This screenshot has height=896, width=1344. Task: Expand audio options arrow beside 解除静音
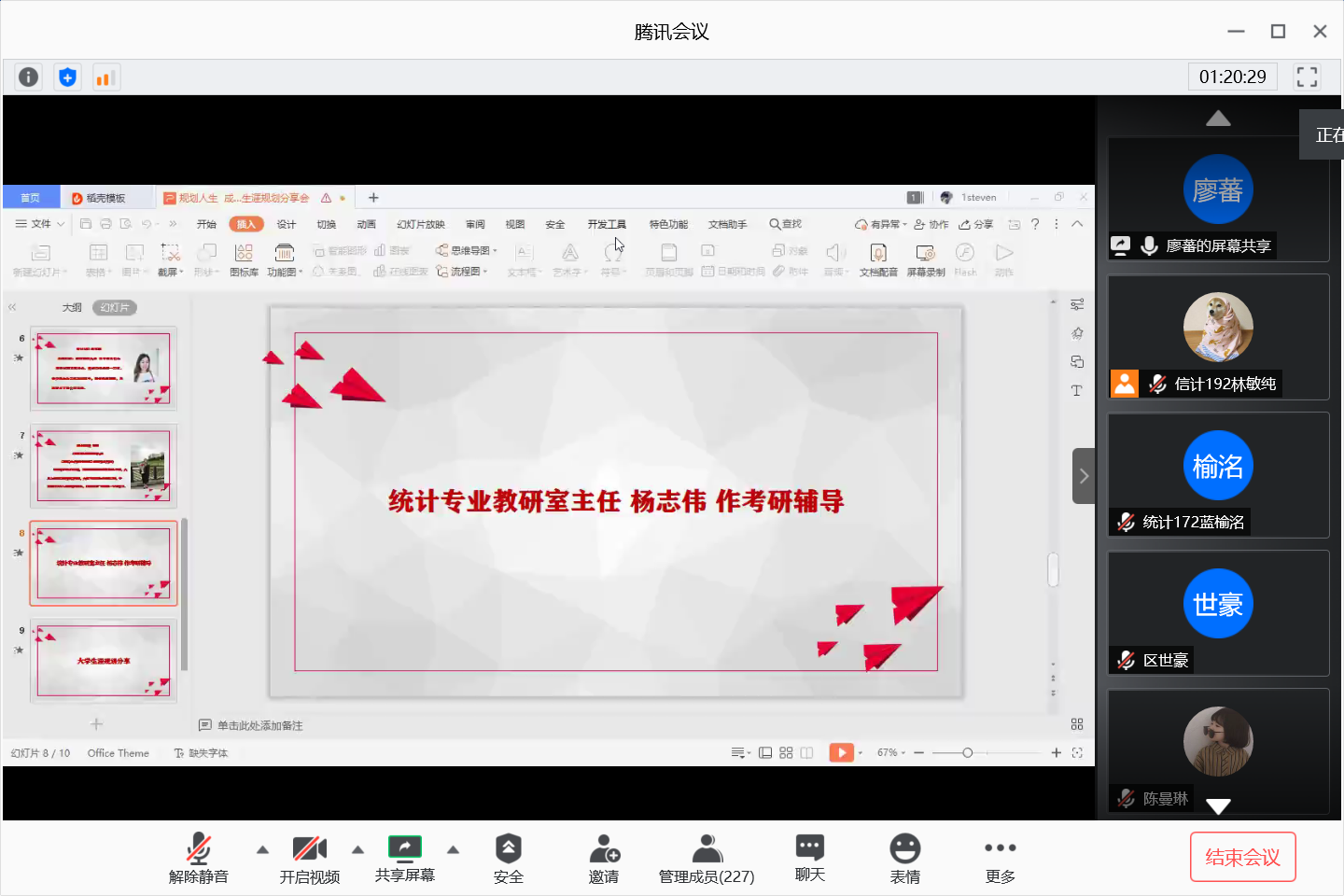[x=262, y=849]
